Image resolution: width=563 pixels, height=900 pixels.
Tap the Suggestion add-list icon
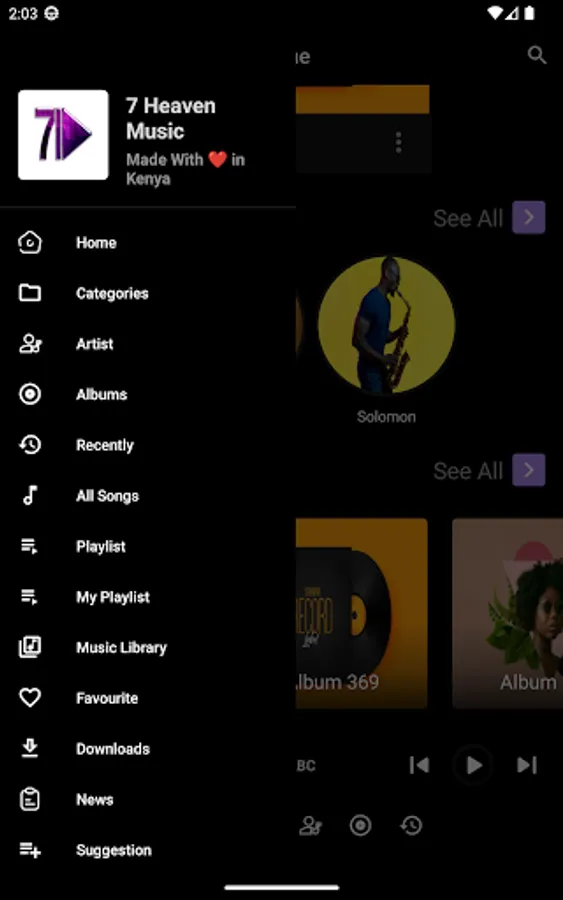30,849
